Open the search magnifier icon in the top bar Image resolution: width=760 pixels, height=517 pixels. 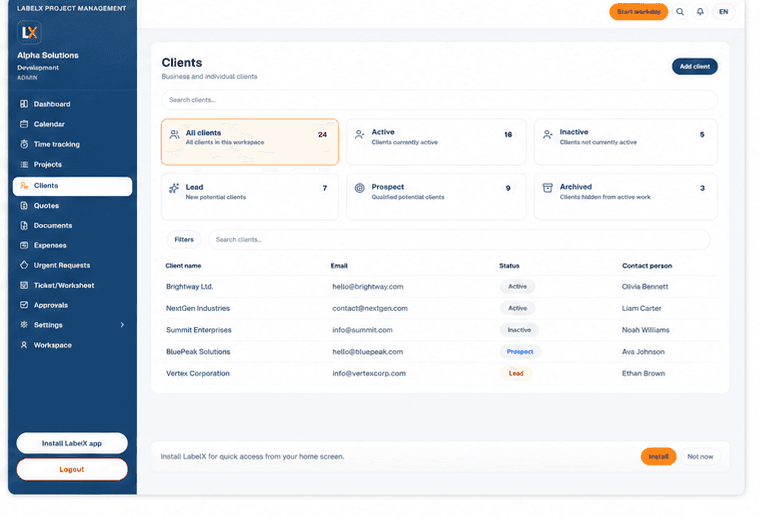tap(680, 12)
